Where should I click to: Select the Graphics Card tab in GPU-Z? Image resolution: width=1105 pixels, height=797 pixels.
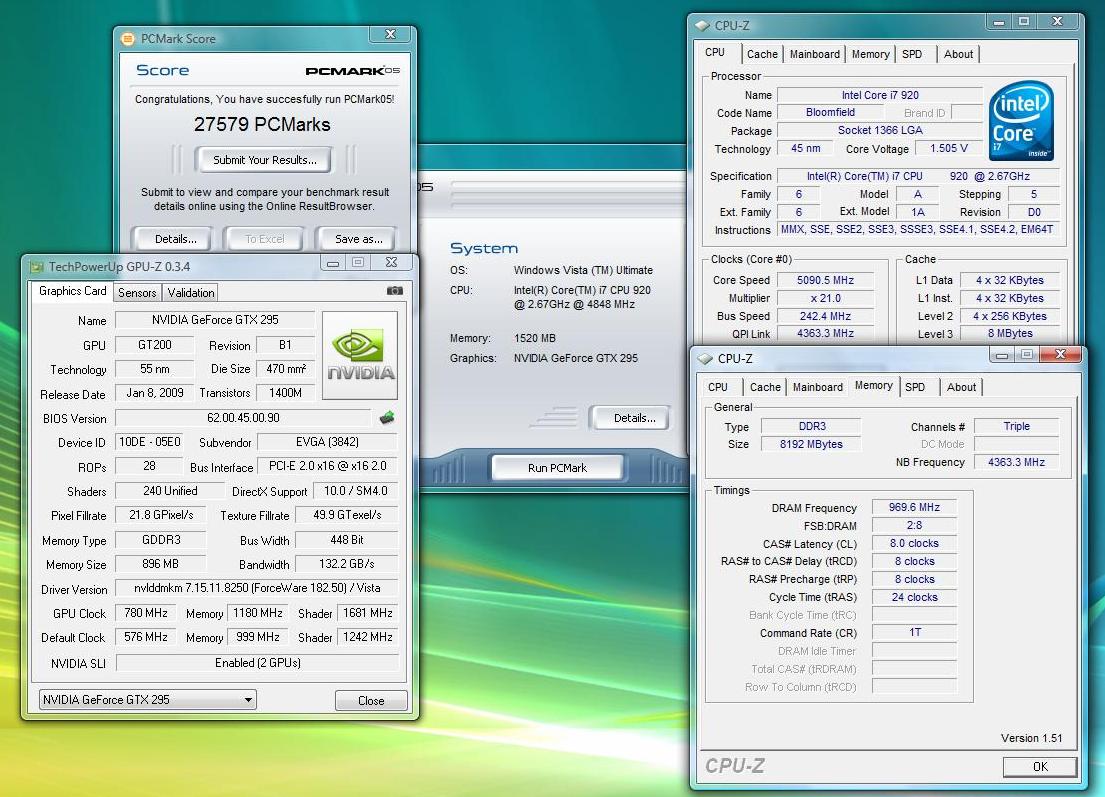pyautogui.click(x=73, y=291)
